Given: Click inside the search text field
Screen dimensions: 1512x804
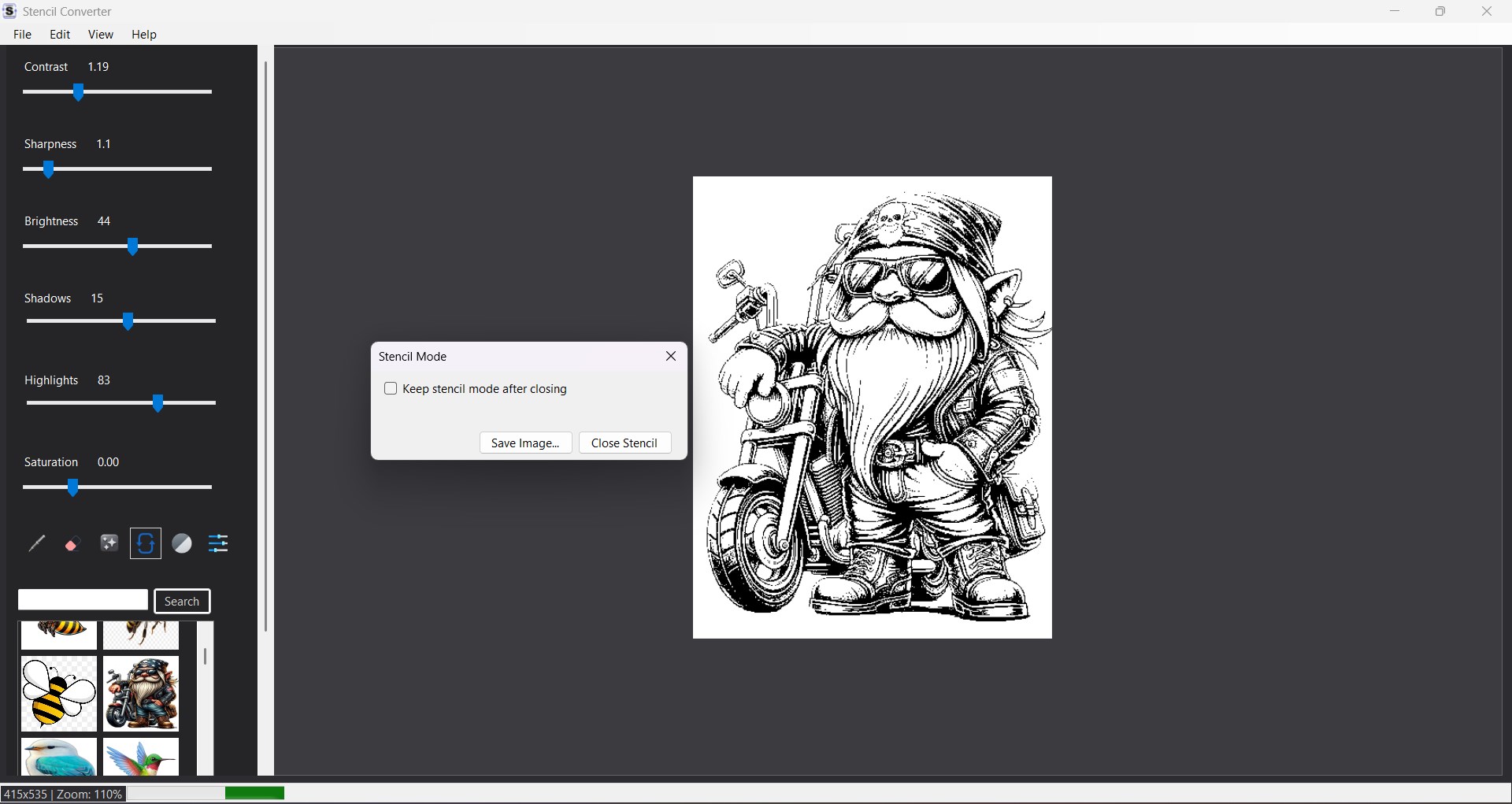Looking at the screenshot, I should [x=82, y=599].
